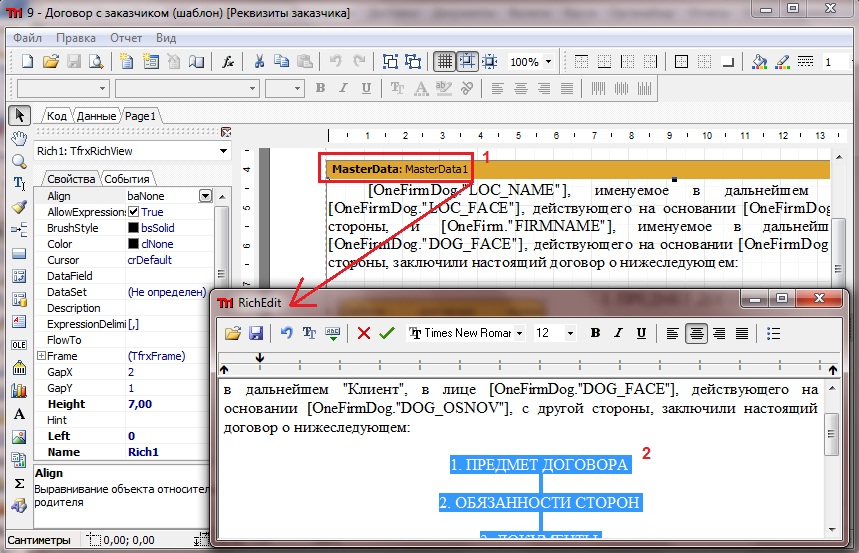Viewport: 859px width, 553px height.
Task: Toggle left alignment in RichEdit toolbar
Action: point(672,333)
